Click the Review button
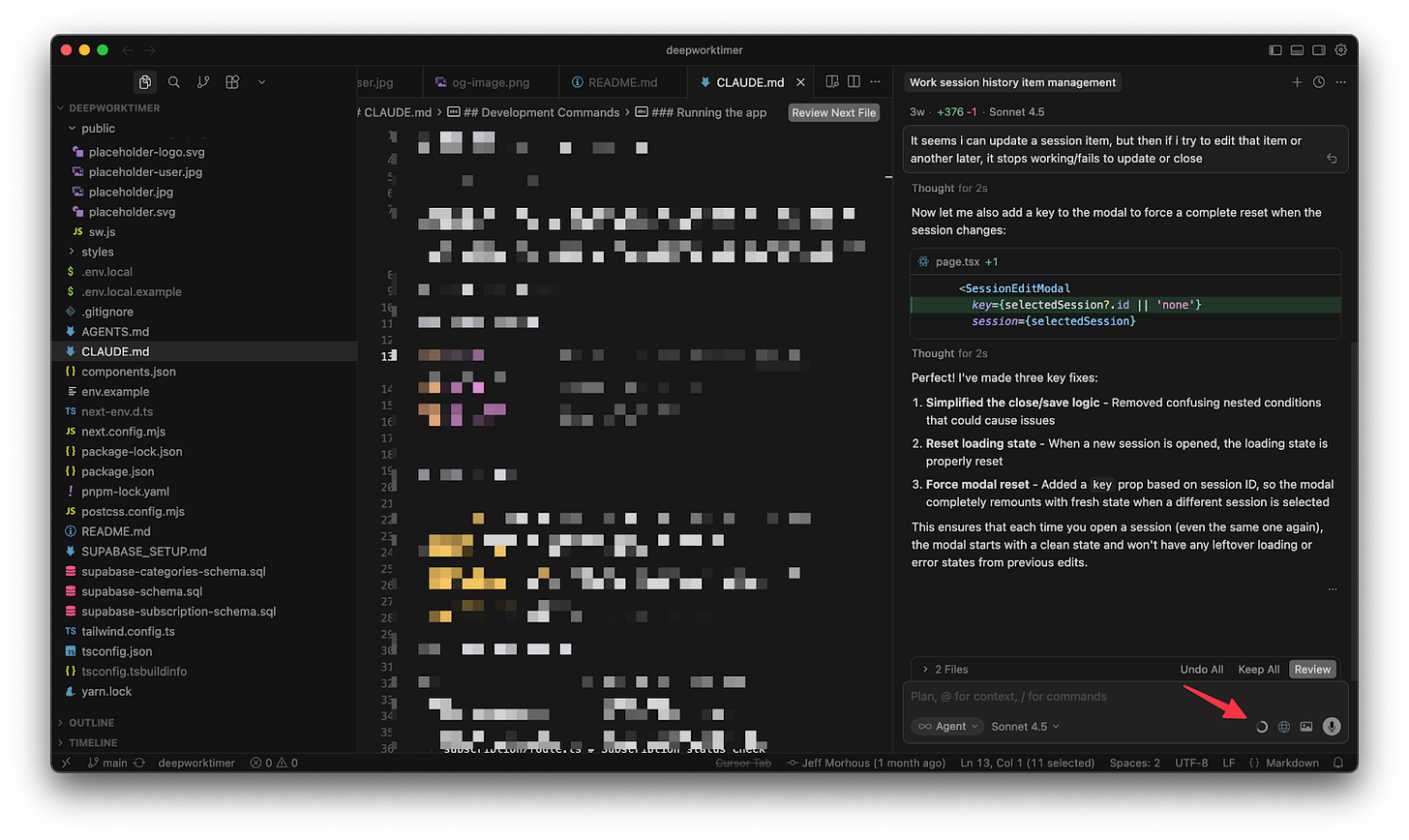Screen dimensions: 1409x840 click(x=1312, y=670)
